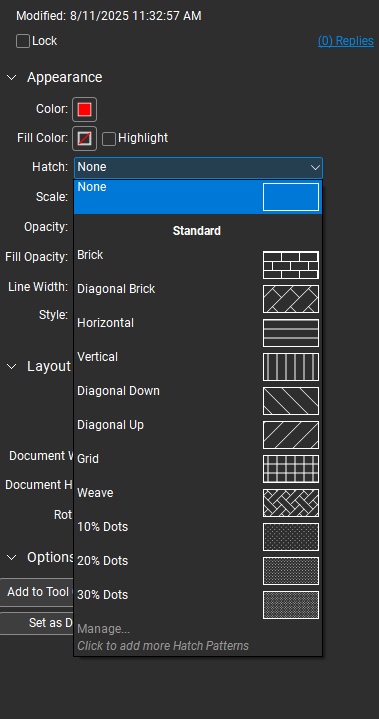Viewport: 379px width, 719px height.
Task: Close the Hatch dropdown via its arrow
Action: tap(315, 167)
